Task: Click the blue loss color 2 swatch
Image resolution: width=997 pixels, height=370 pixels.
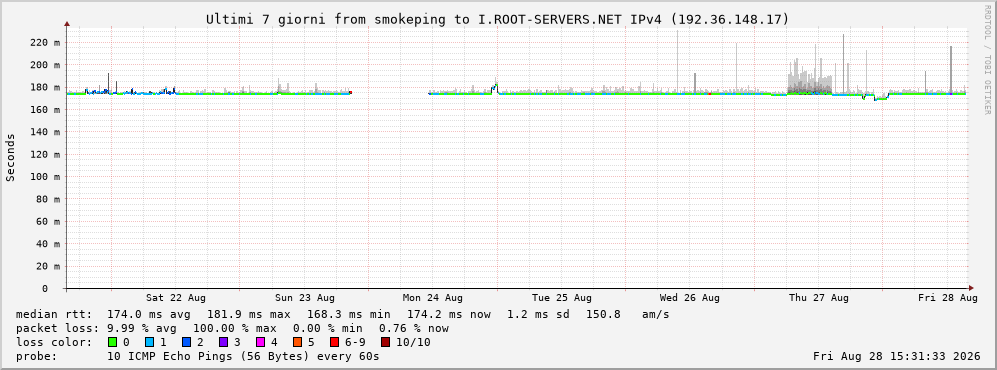Action: [186, 342]
